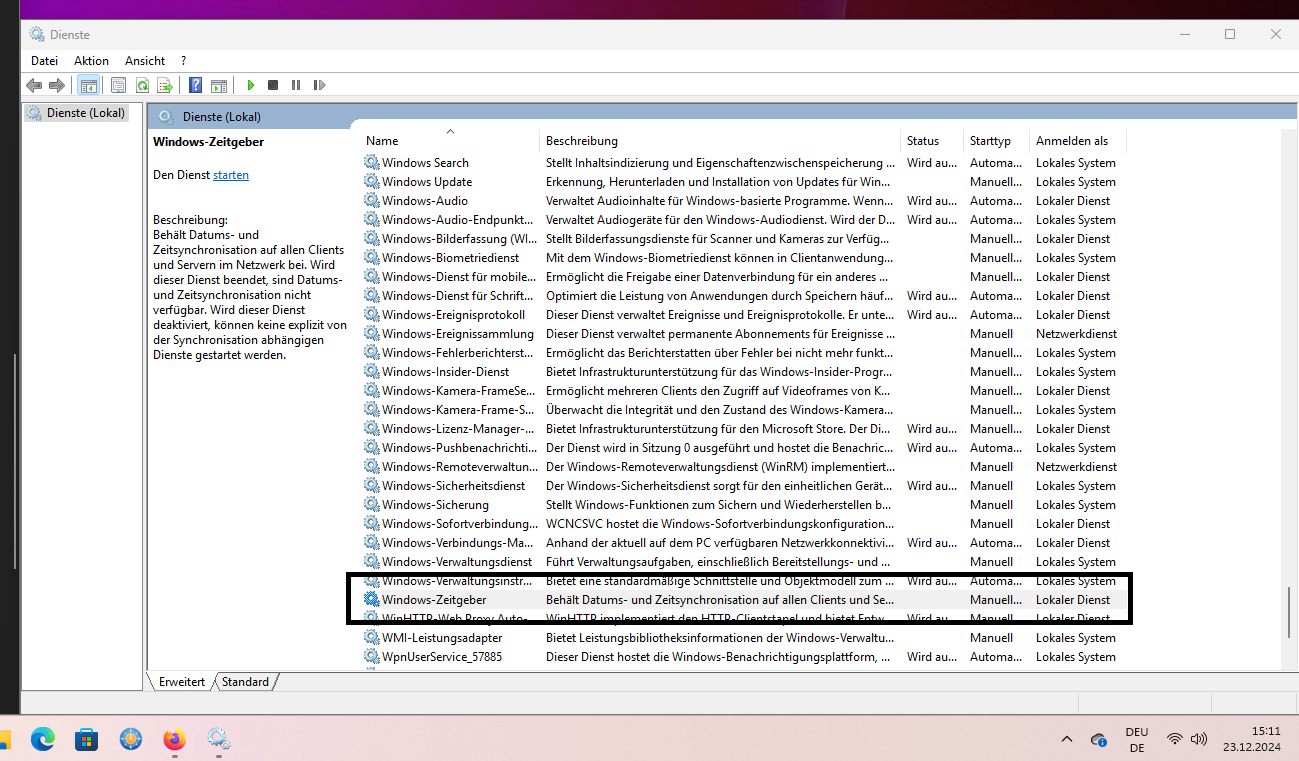Viewport: 1299px width, 761px height.
Task: Sort by the Beschreibung column header
Action: pos(720,141)
